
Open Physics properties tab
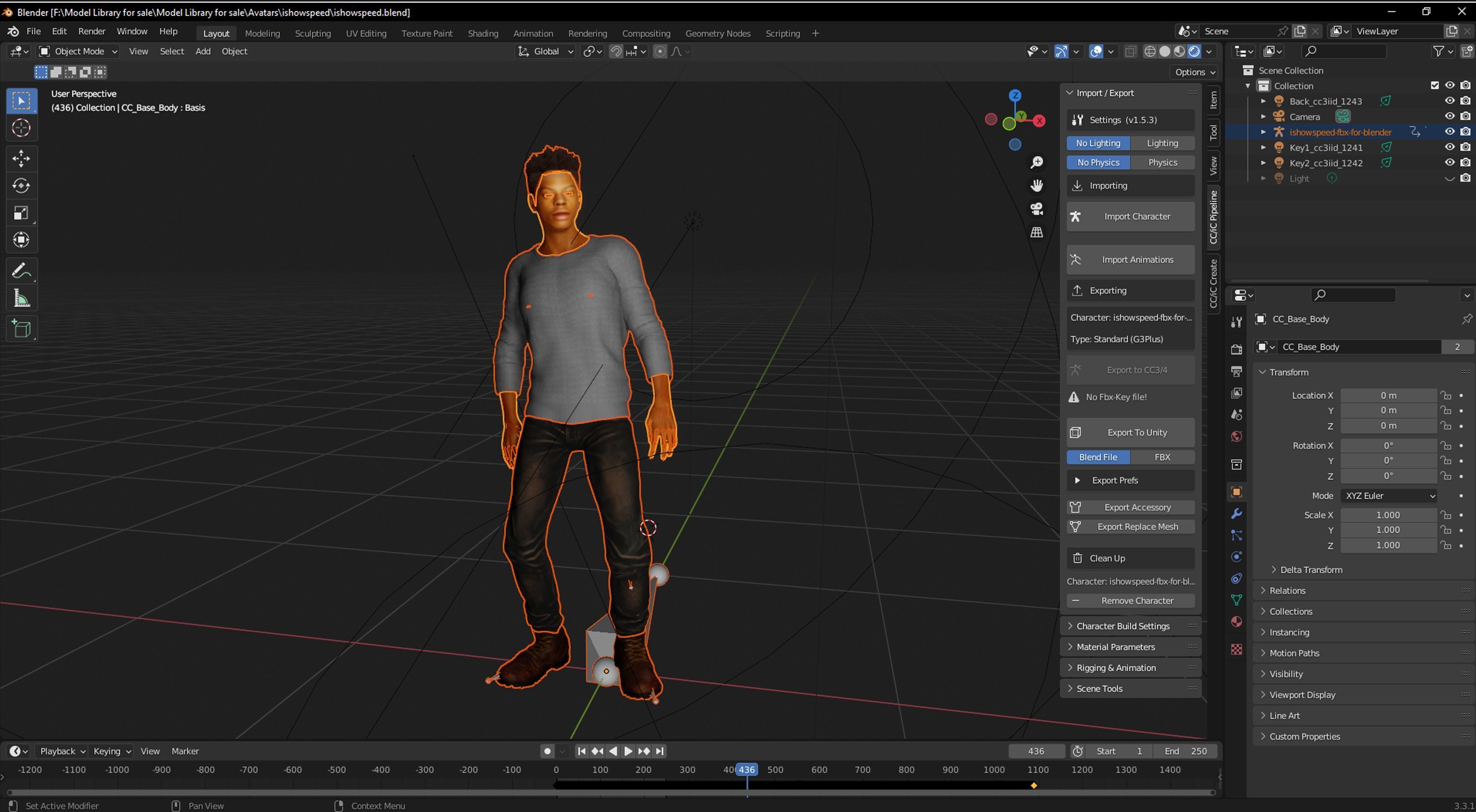pyautogui.click(x=1236, y=557)
